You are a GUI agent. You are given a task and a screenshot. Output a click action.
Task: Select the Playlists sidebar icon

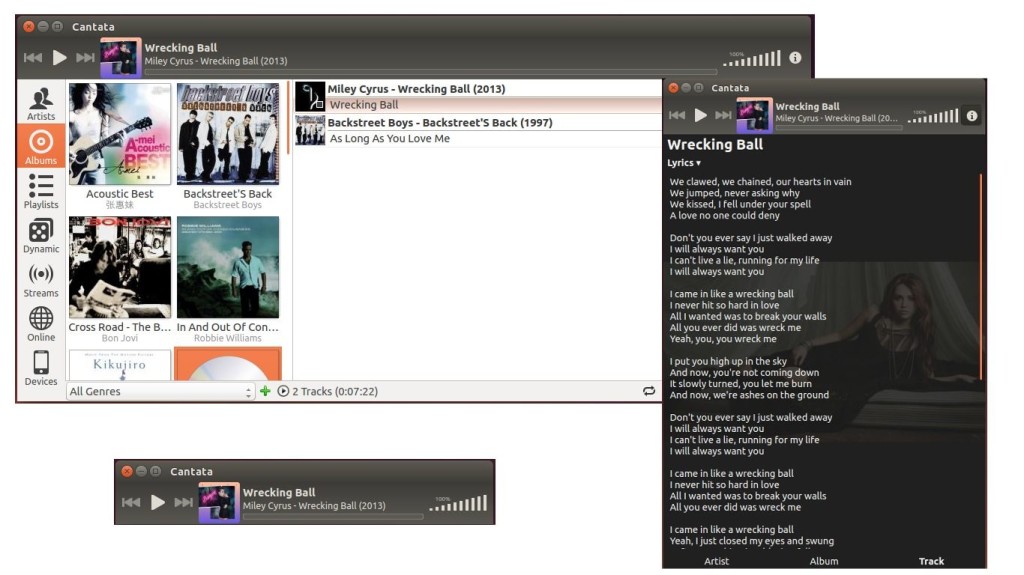tap(40, 191)
